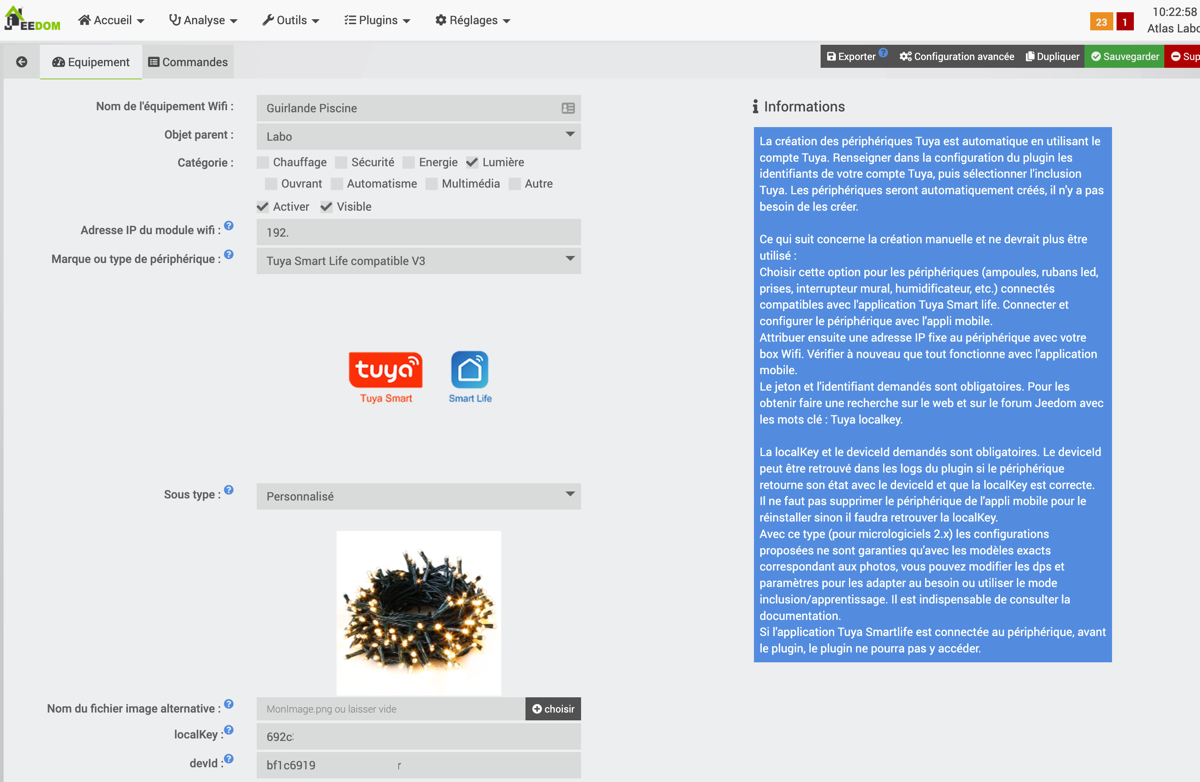This screenshot has width=1200, height=782.
Task: Click the Exporter button
Action: pyautogui.click(x=856, y=57)
